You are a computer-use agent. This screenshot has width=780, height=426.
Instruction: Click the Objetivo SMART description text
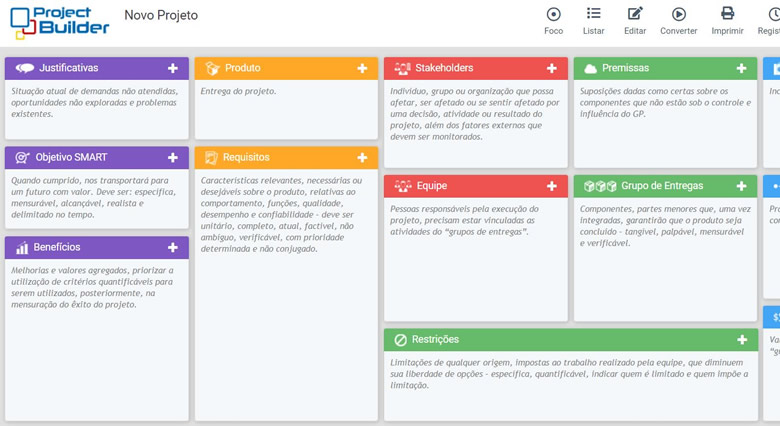93,198
